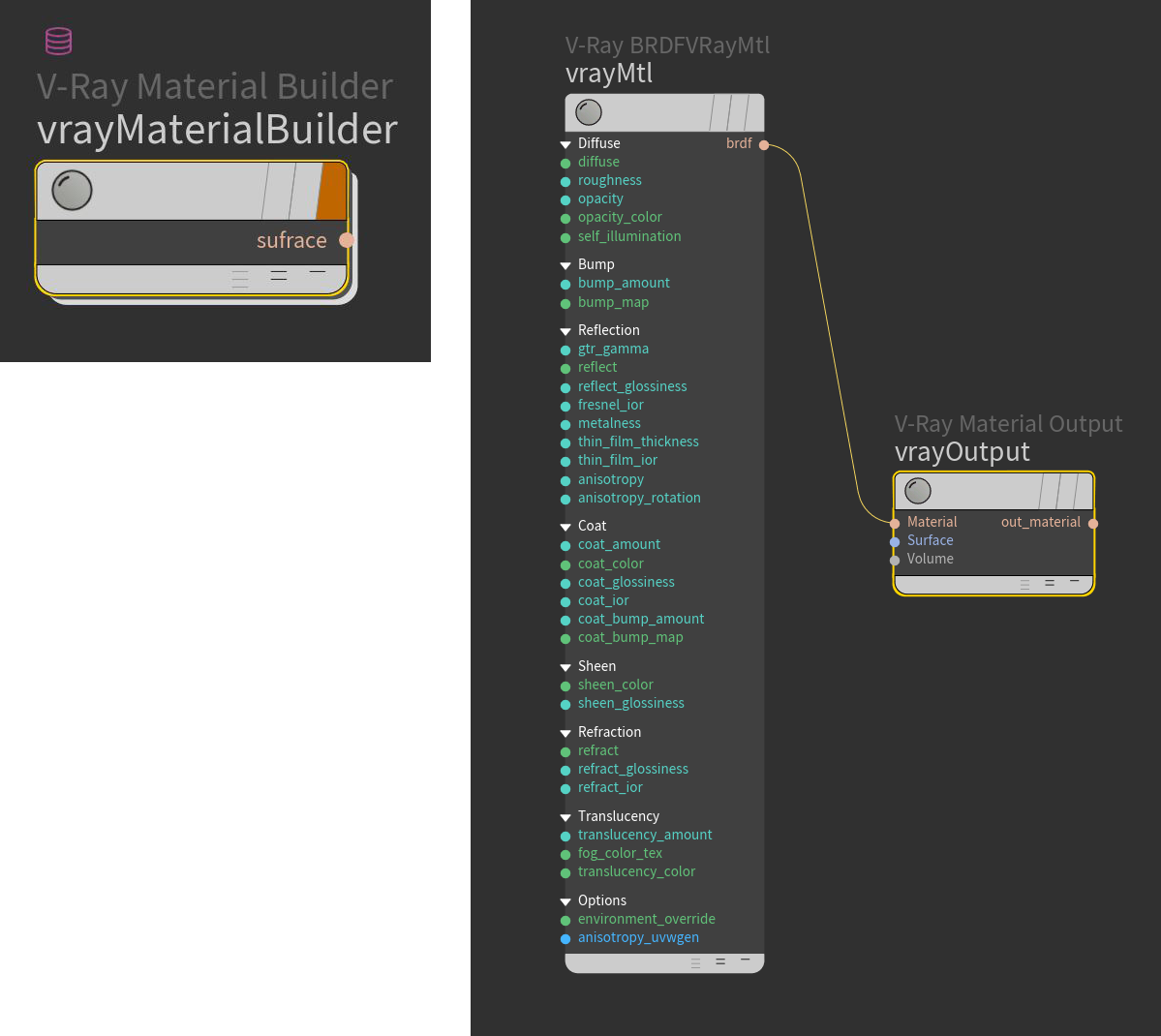Click the vrayMaterialBuilder node preview sphere icon
Screen dimensions: 1161x1036
(x=72, y=191)
